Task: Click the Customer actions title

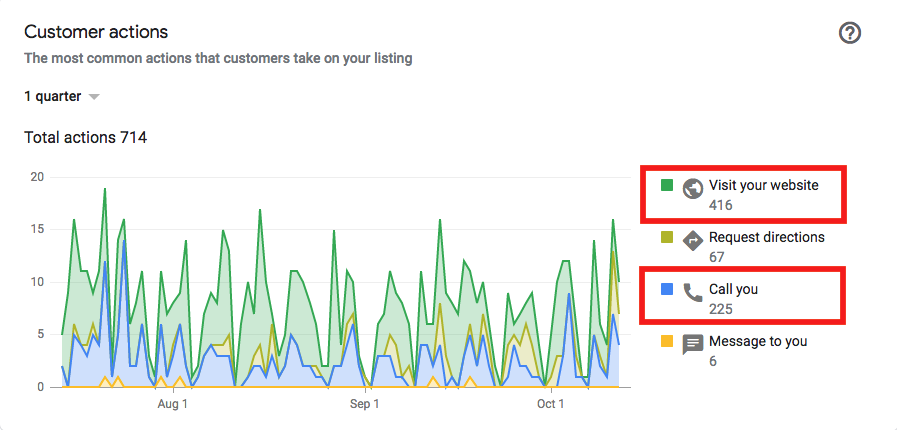Action: pos(96,32)
